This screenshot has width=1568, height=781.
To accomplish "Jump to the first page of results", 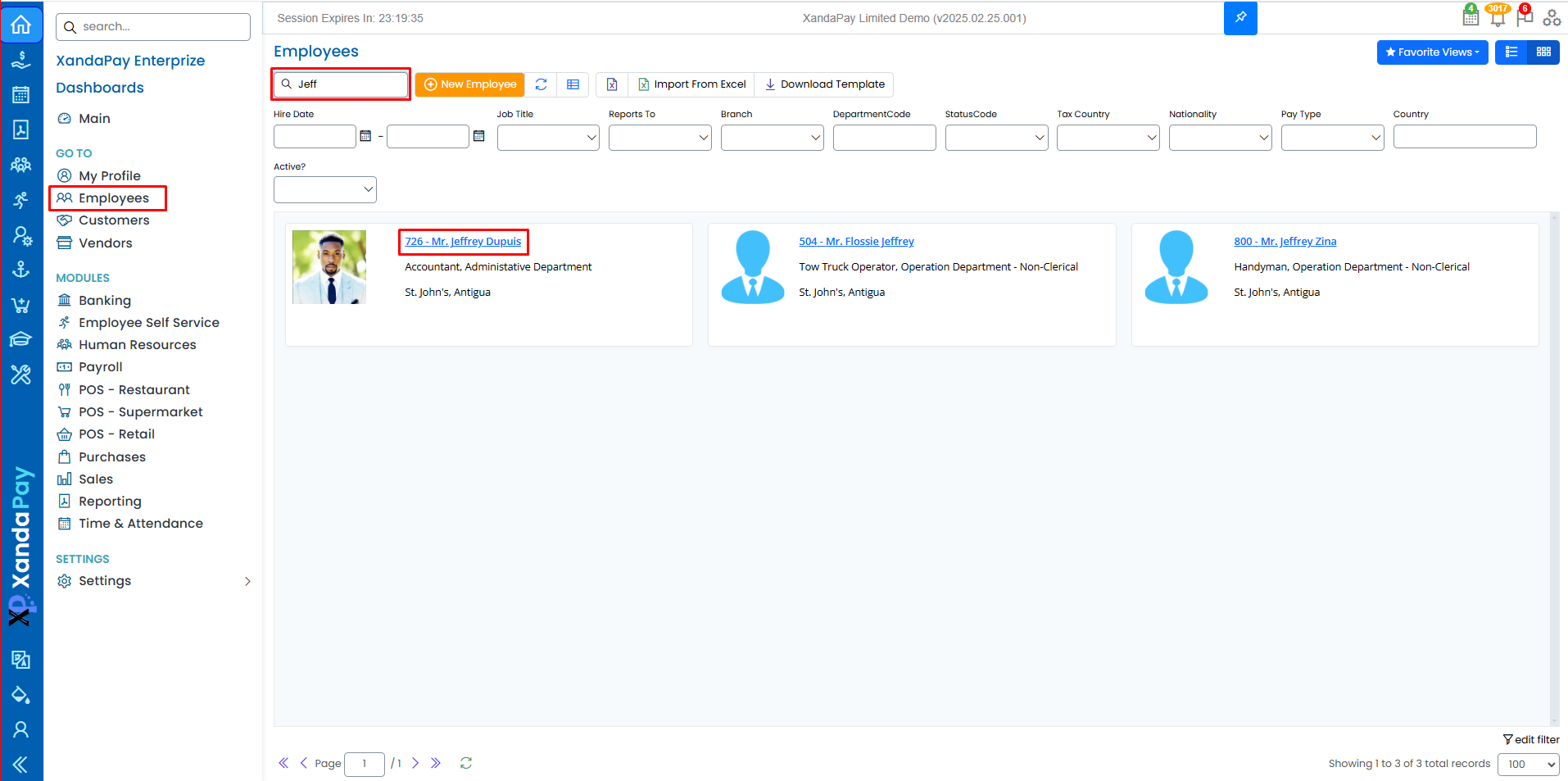I will [283, 763].
